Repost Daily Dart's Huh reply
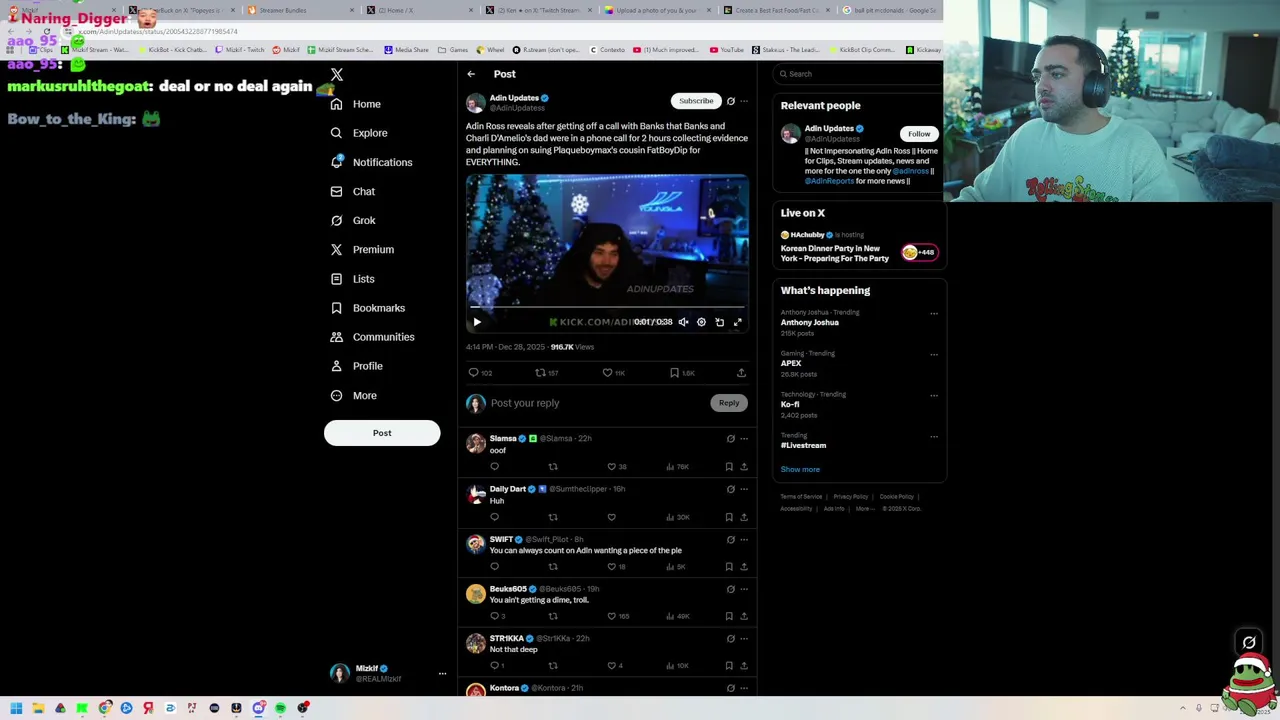This screenshot has width=1280, height=720. tap(553, 517)
